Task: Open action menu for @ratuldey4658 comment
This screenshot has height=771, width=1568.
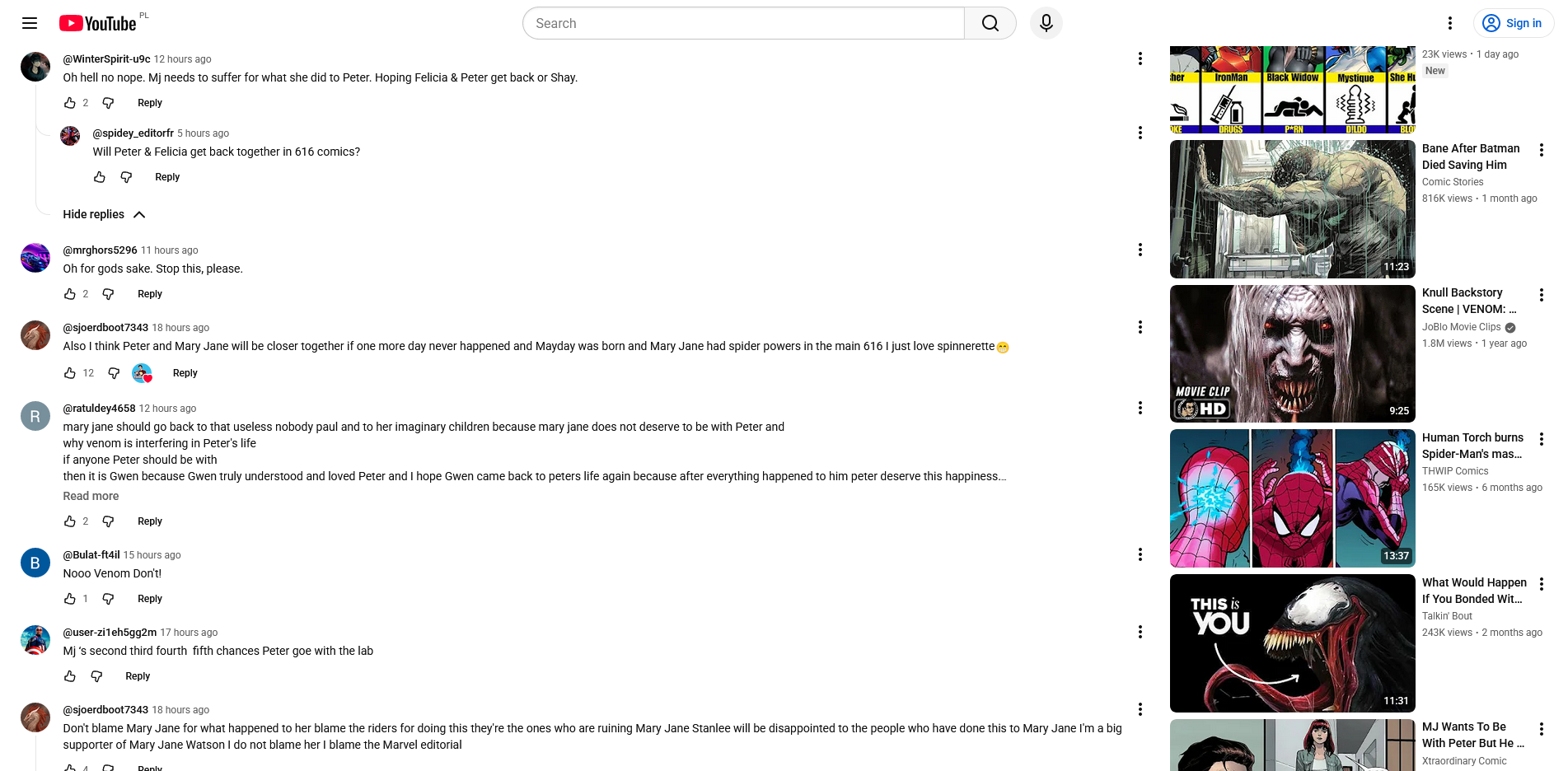Action: point(1140,408)
